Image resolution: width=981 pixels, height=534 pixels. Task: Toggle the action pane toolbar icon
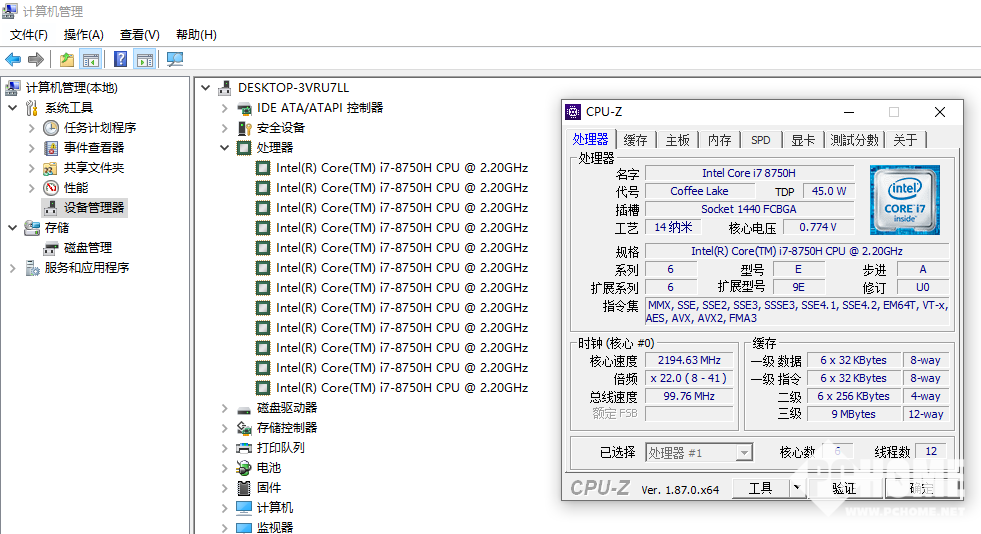[145, 59]
